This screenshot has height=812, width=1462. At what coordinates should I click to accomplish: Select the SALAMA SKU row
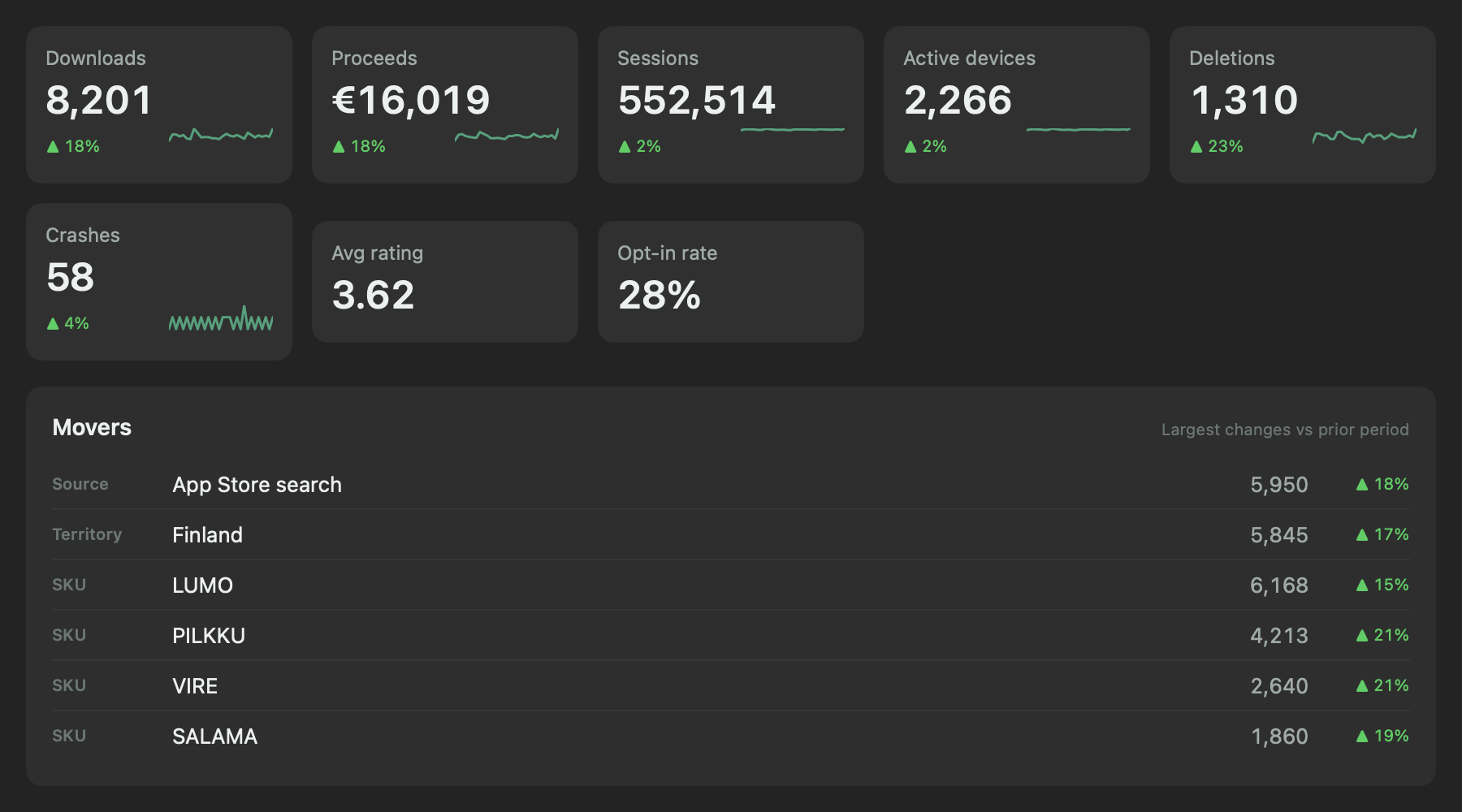(x=731, y=736)
